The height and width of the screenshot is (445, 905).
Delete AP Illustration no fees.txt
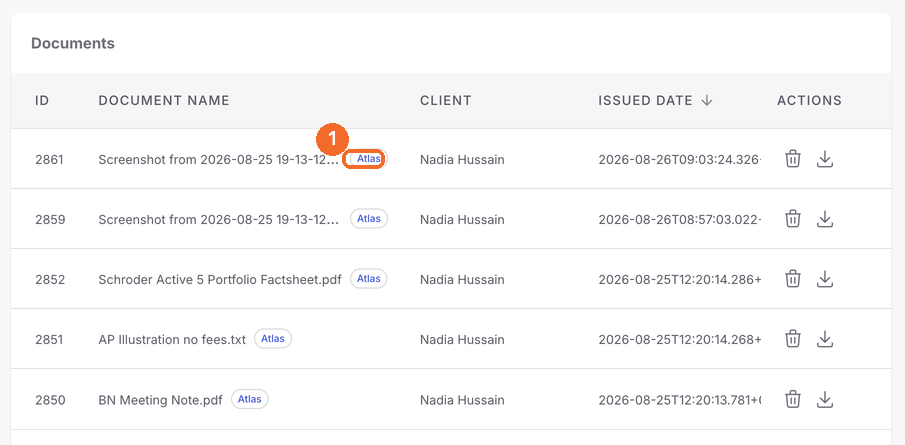pyautogui.click(x=793, y=339)
